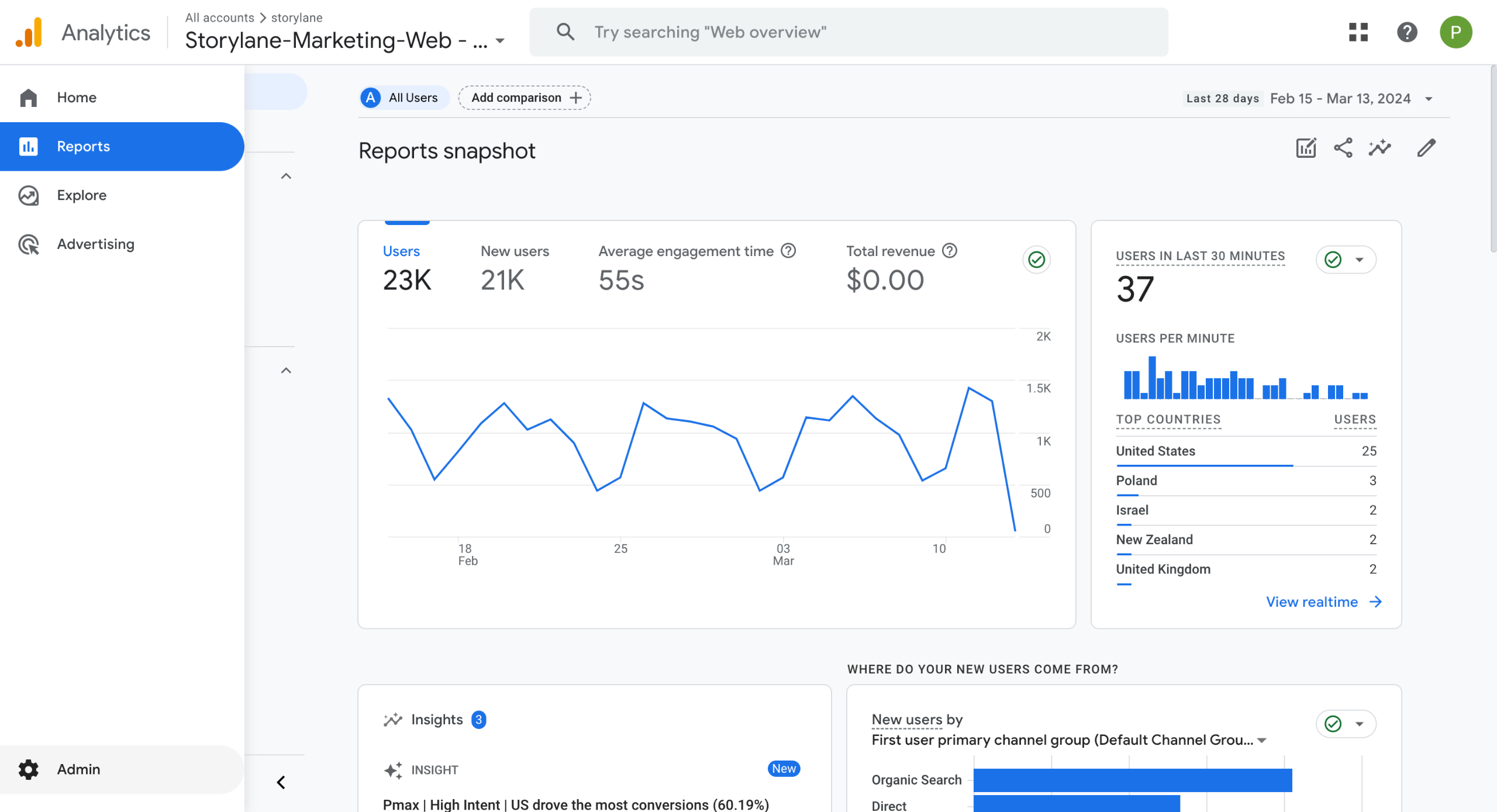
Task: Collapse the second report section chevron
Action: (286, 371)
